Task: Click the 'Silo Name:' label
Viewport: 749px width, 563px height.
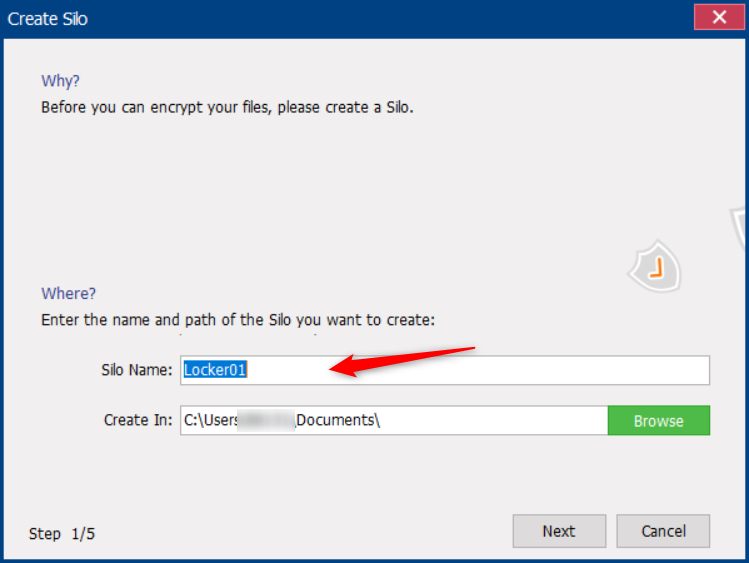Action: (x=137, y=370)
